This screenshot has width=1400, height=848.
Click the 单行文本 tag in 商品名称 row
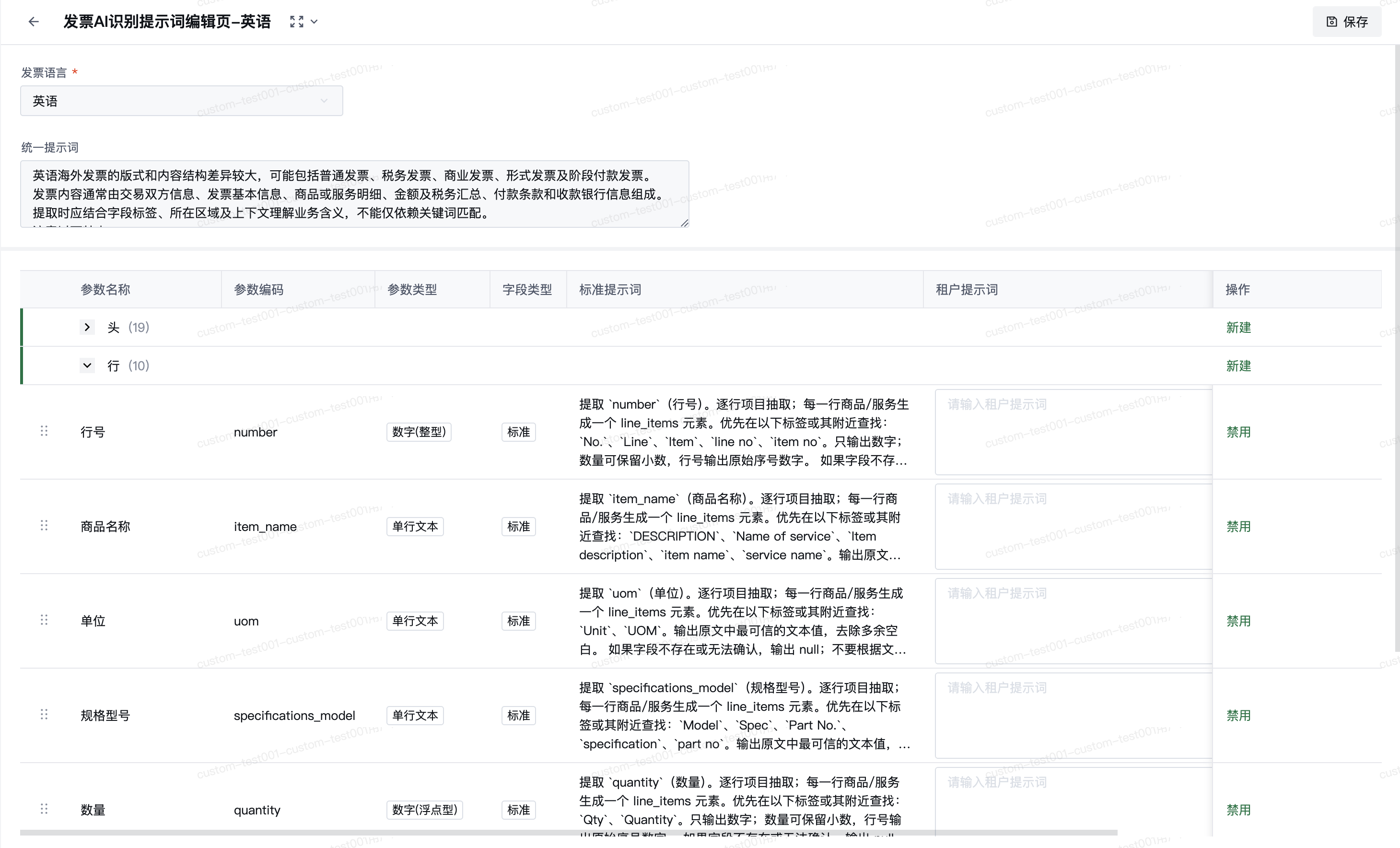(x=415, y=526)
